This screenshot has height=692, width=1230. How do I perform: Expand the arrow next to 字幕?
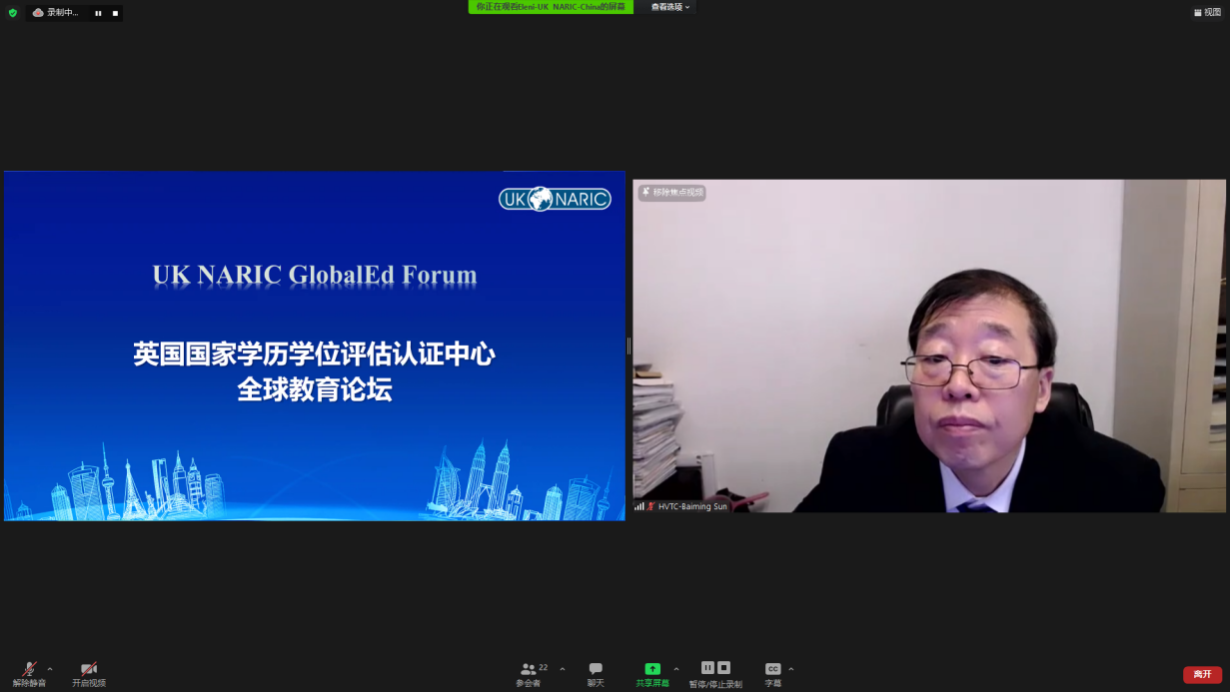click(791, 669)
